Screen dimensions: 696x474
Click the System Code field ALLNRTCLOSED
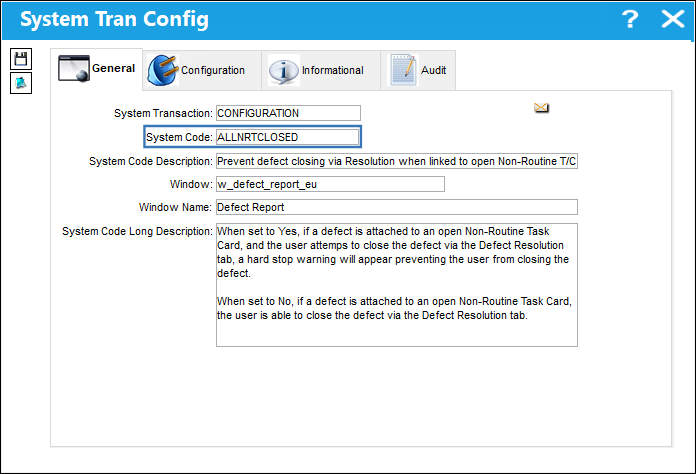click(x=287, y=137)
